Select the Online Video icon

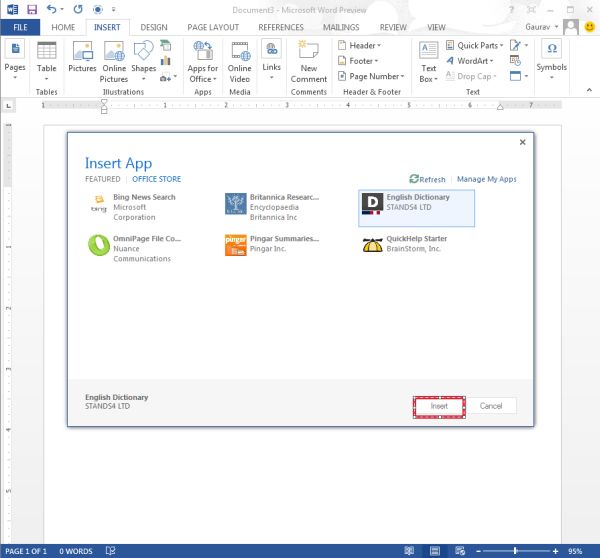tap(240, 62)
